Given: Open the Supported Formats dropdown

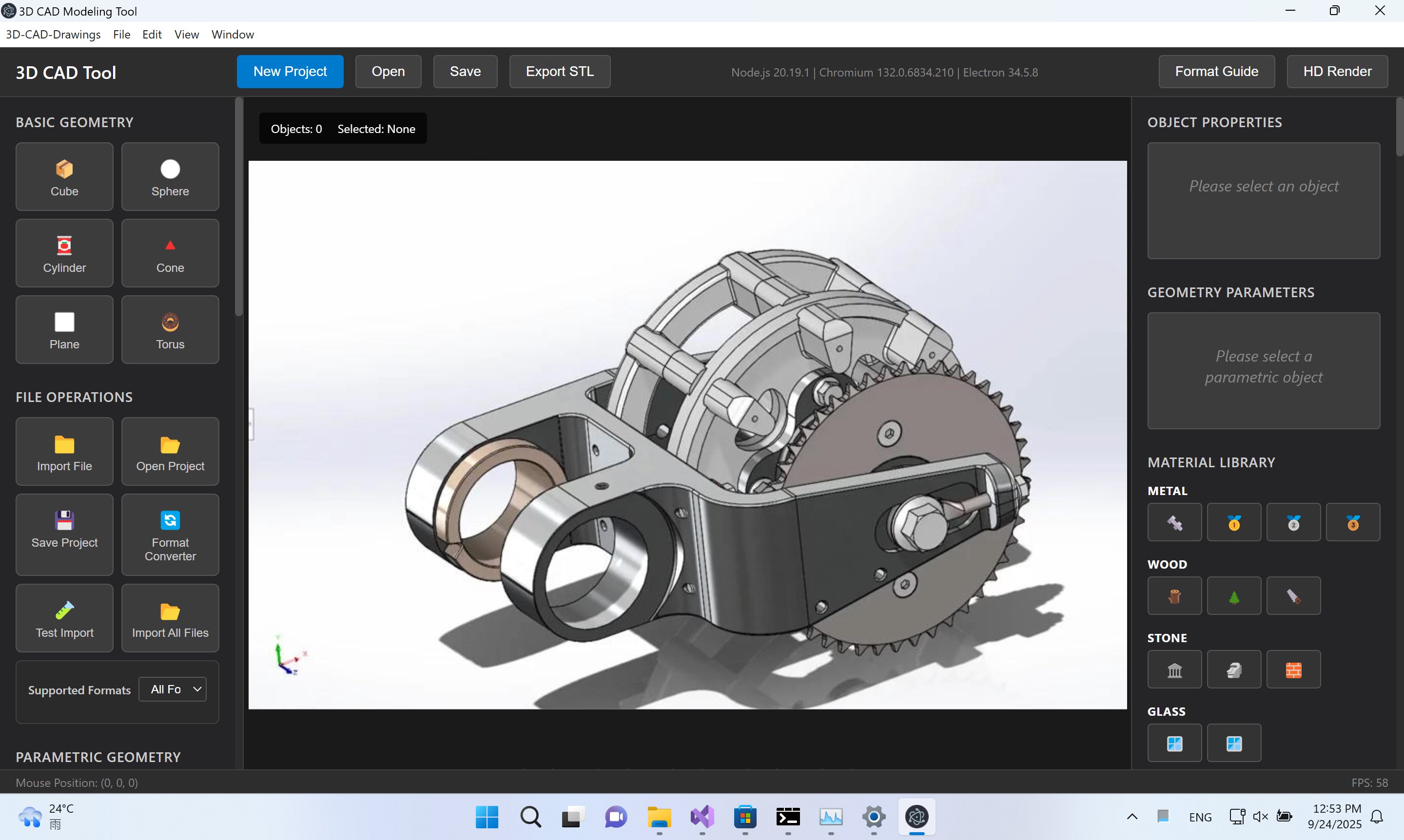Looking at the screenshot, I should click(173, 689).
